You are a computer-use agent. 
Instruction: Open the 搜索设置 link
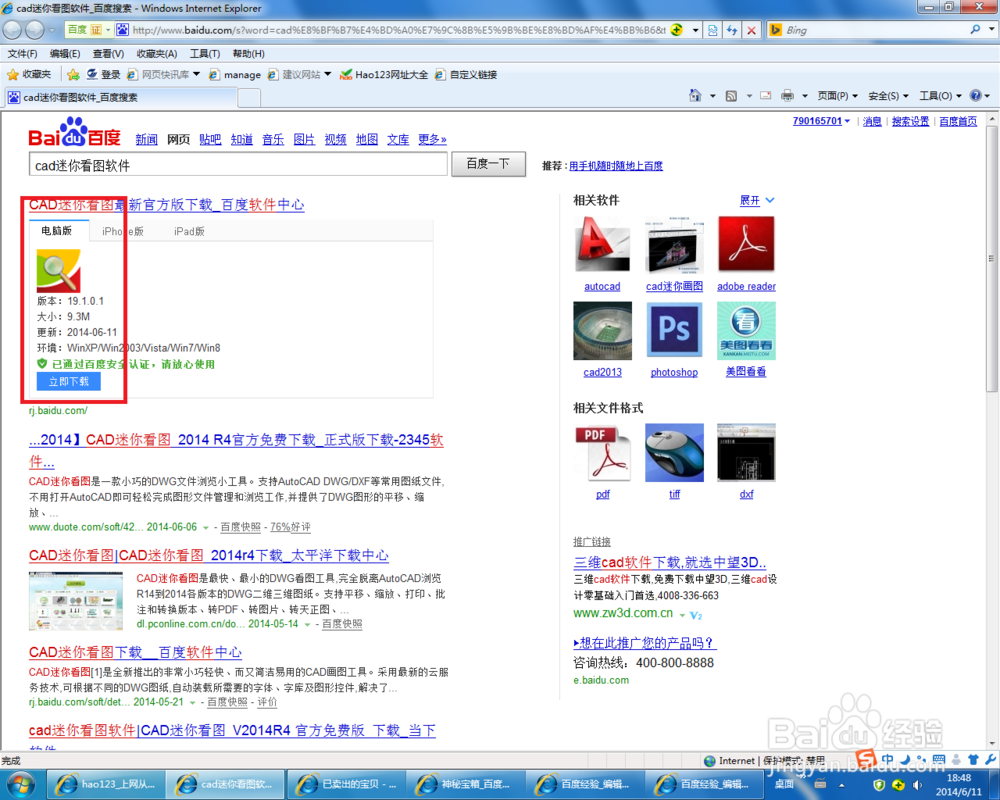click(910, 121)
